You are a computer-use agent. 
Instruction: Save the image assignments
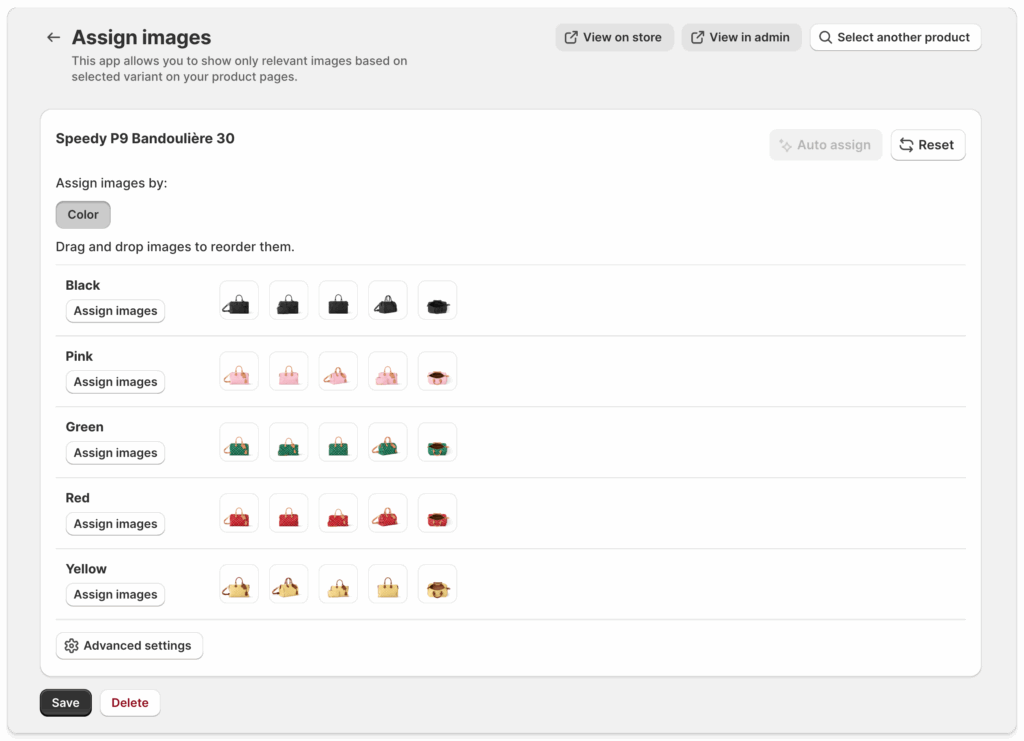pos(65,703)
